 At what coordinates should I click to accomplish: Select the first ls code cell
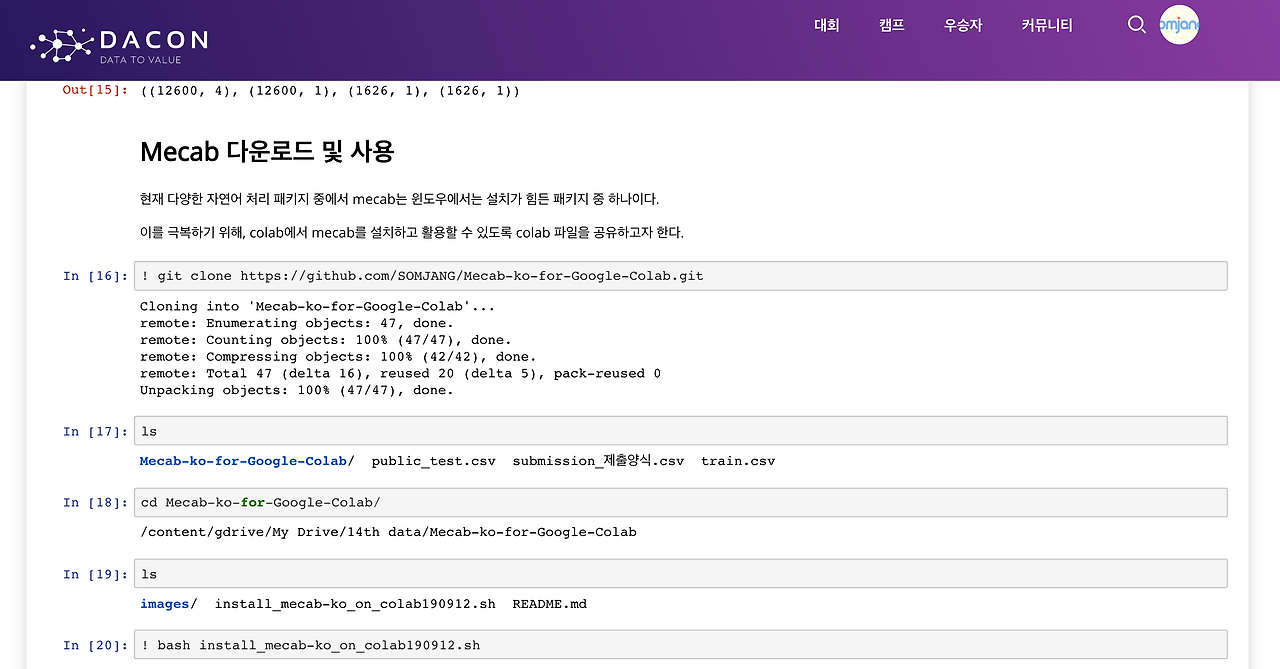(680, 430)
